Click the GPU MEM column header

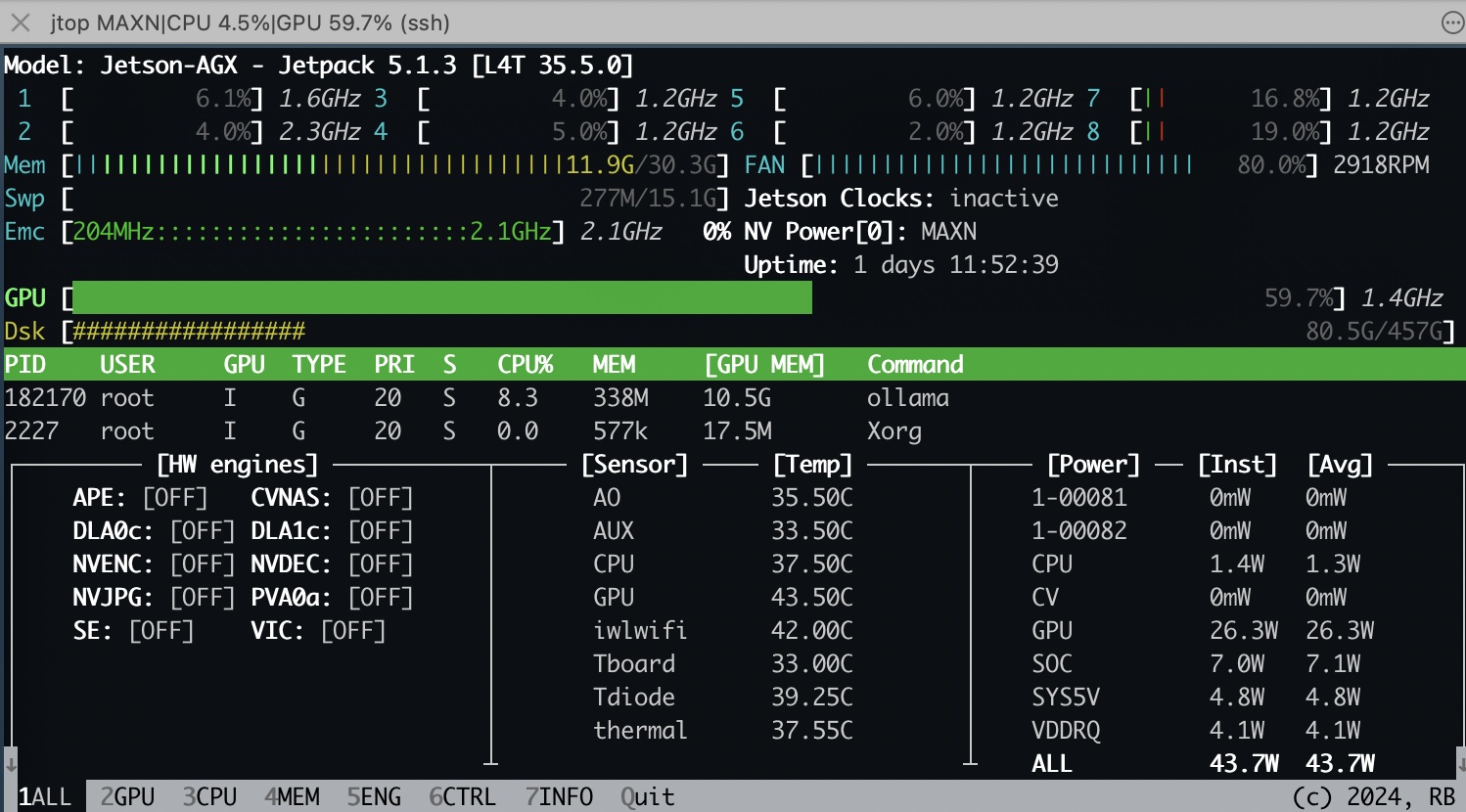point(764,365)
